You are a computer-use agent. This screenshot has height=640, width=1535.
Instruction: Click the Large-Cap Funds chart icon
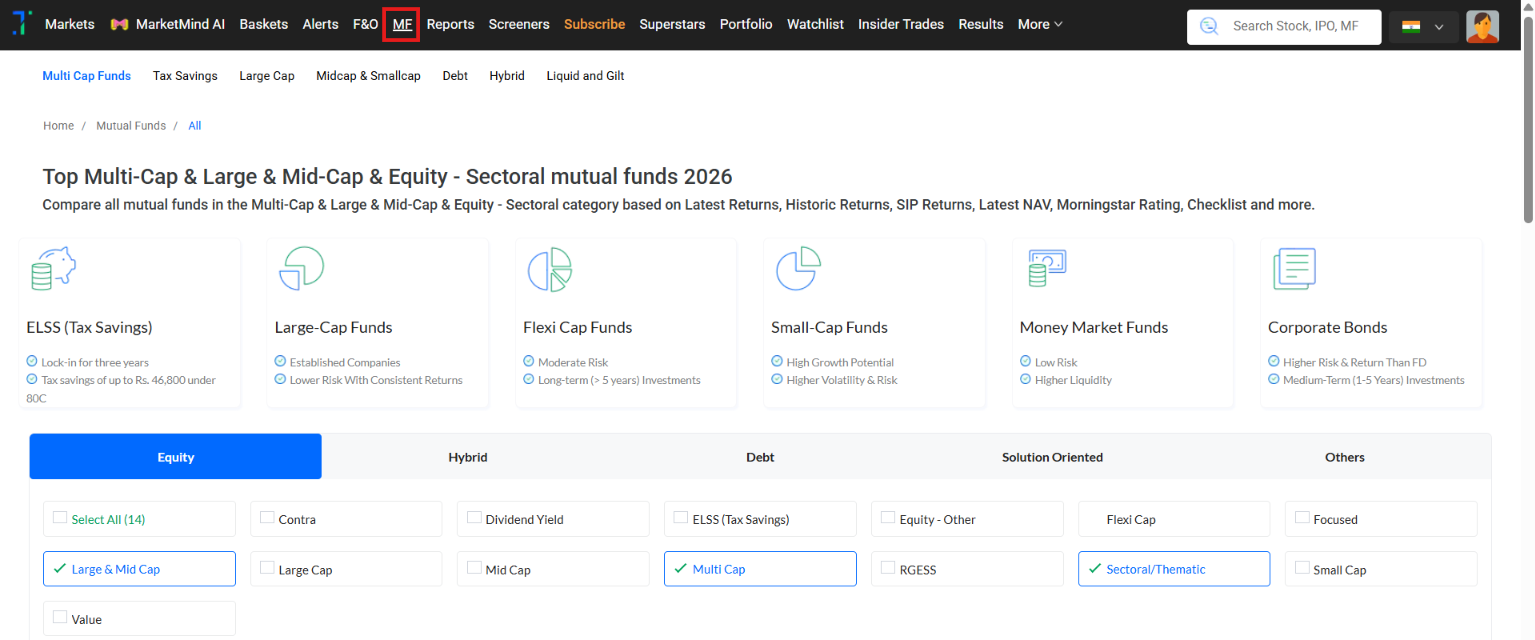tap(300, 268)
